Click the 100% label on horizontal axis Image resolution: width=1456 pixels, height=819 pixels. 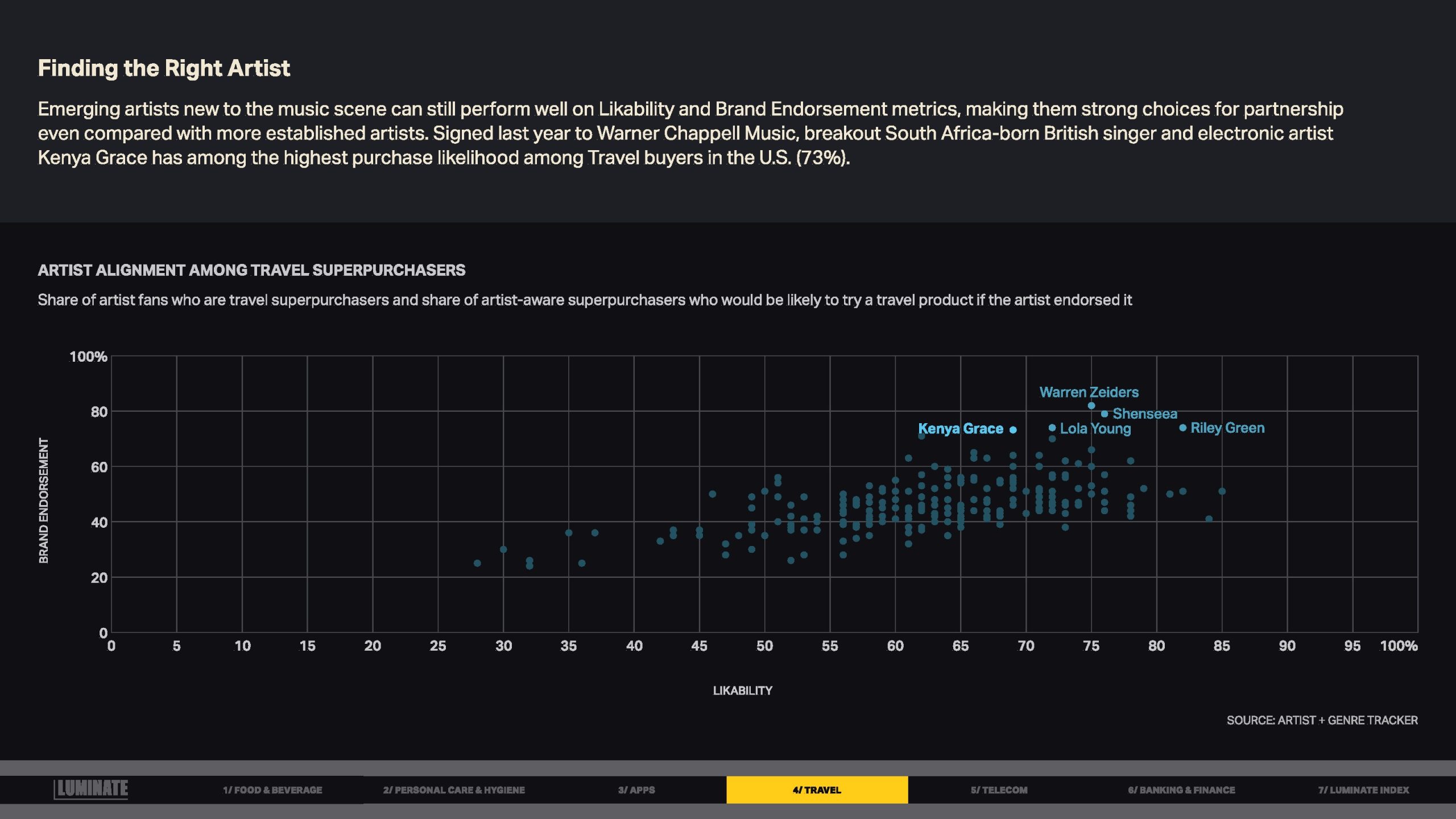tap(1399, 646)
